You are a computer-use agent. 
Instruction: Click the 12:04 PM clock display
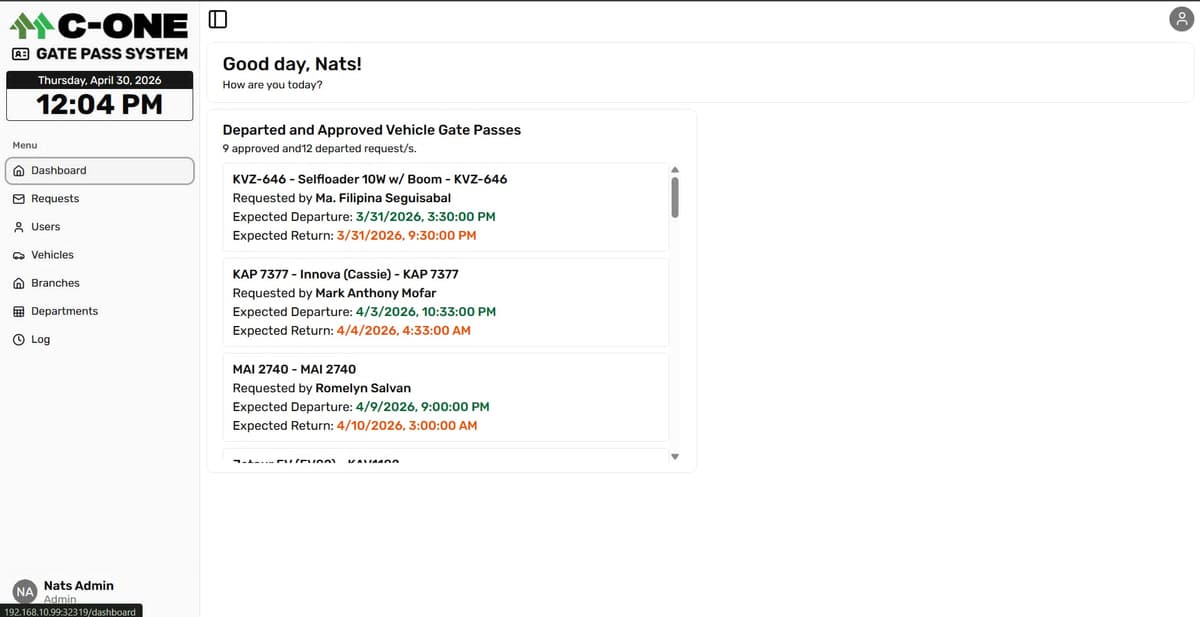[x=99, y=104]
